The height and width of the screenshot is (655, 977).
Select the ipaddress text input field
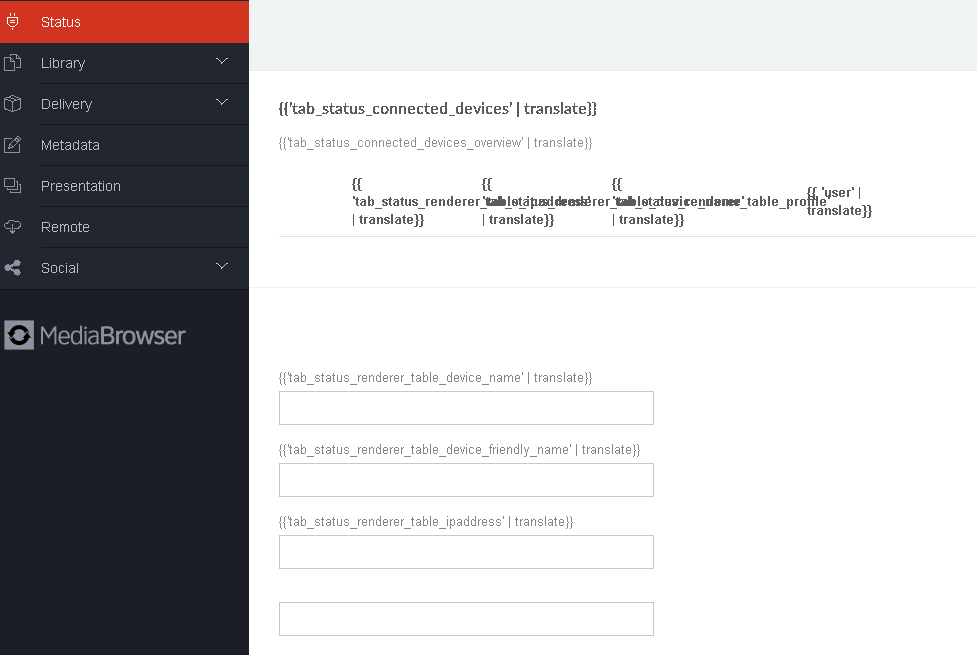pyautogui.click(x=466, y=552)
